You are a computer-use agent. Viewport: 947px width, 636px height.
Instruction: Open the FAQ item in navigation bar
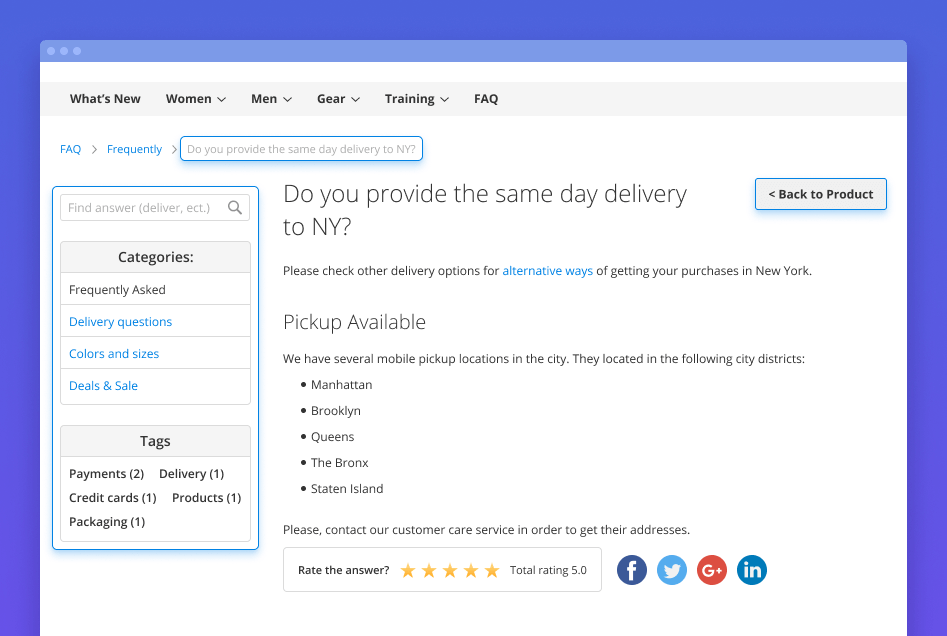click(x=486, y=99)
